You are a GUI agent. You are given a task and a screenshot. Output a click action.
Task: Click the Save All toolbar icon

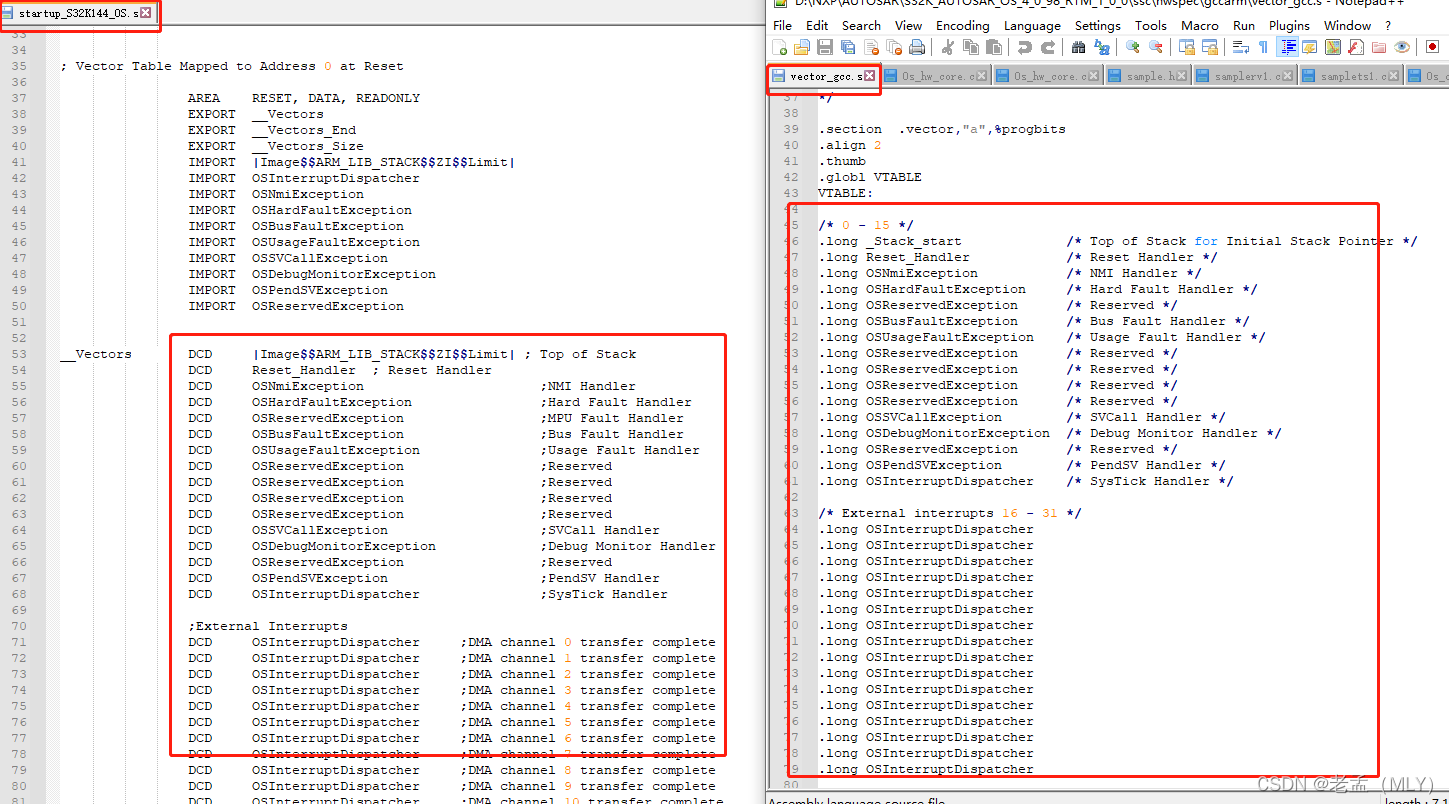pyautogui.click(x=848, y=47)
